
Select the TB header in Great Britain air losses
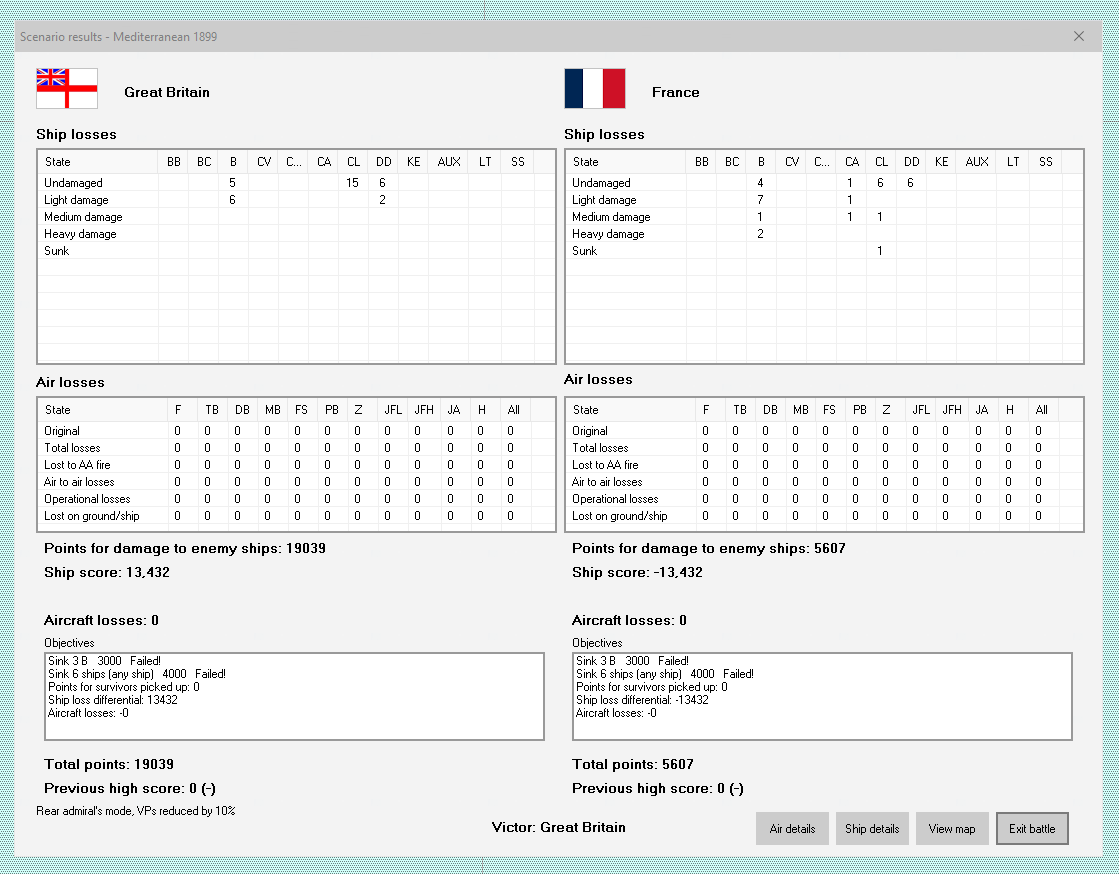pos(212,410)
